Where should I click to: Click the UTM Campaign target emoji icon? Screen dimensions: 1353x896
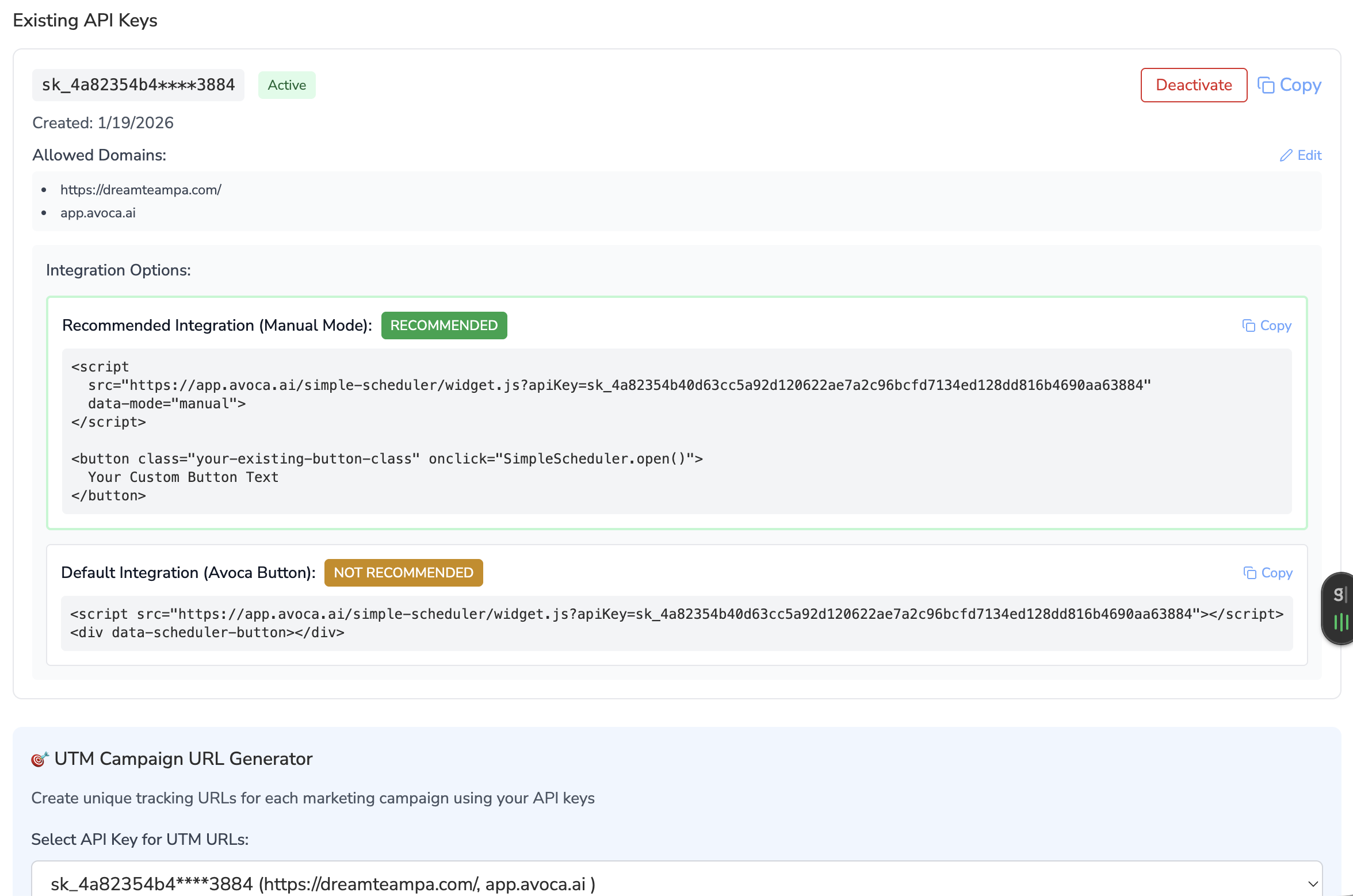click(x=39, y=759)
